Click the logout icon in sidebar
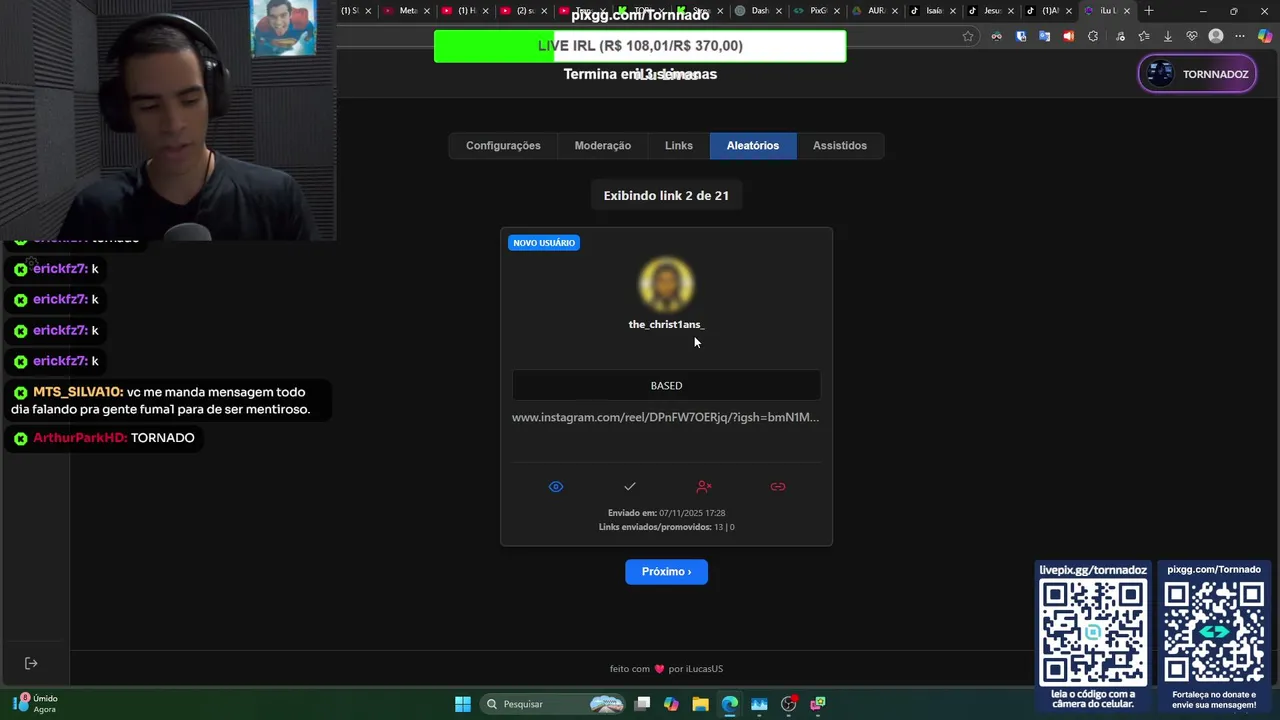1280x720 pixels. (31, 663)
